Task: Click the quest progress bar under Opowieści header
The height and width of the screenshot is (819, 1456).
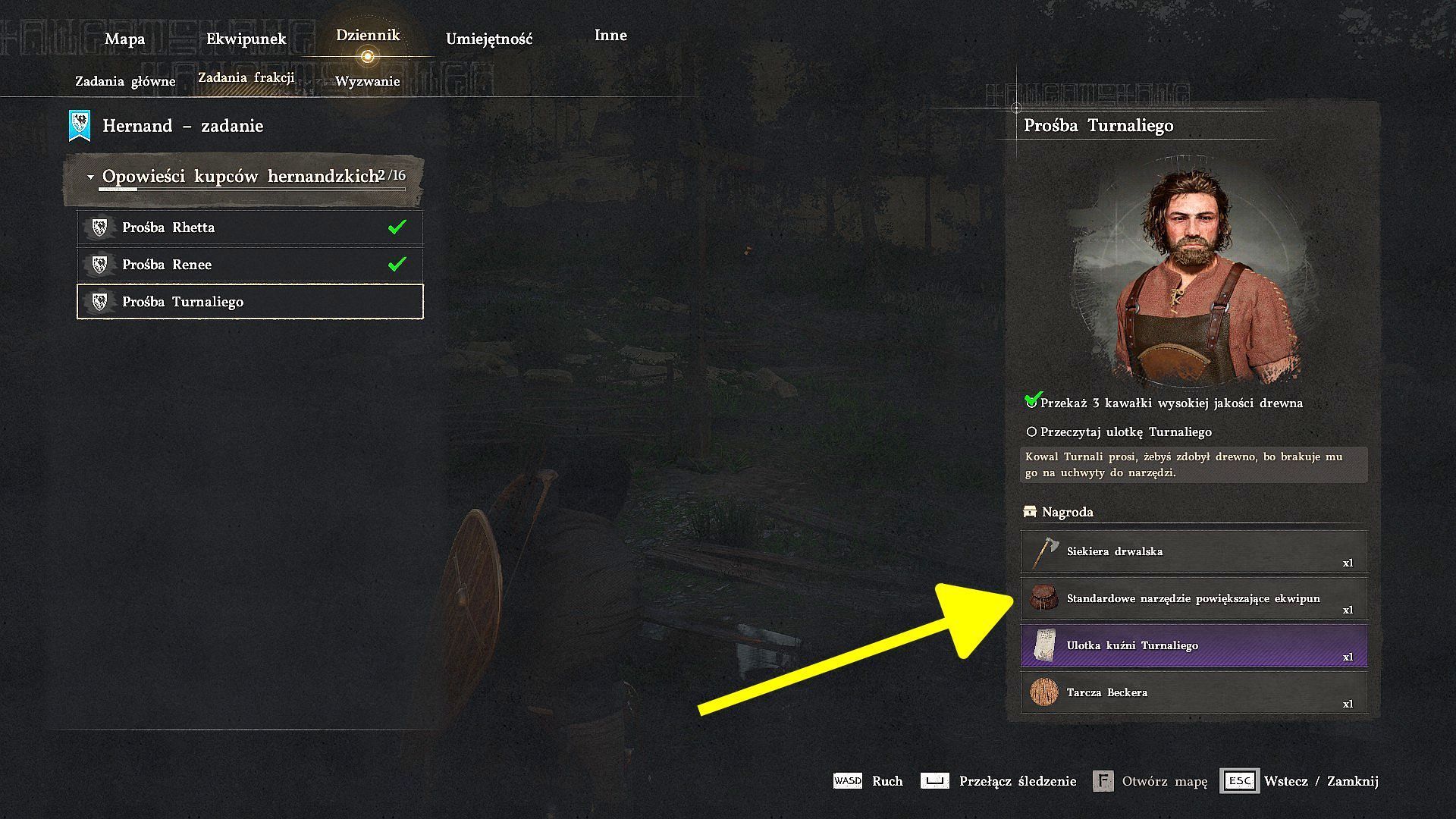Action: [252, 189]
